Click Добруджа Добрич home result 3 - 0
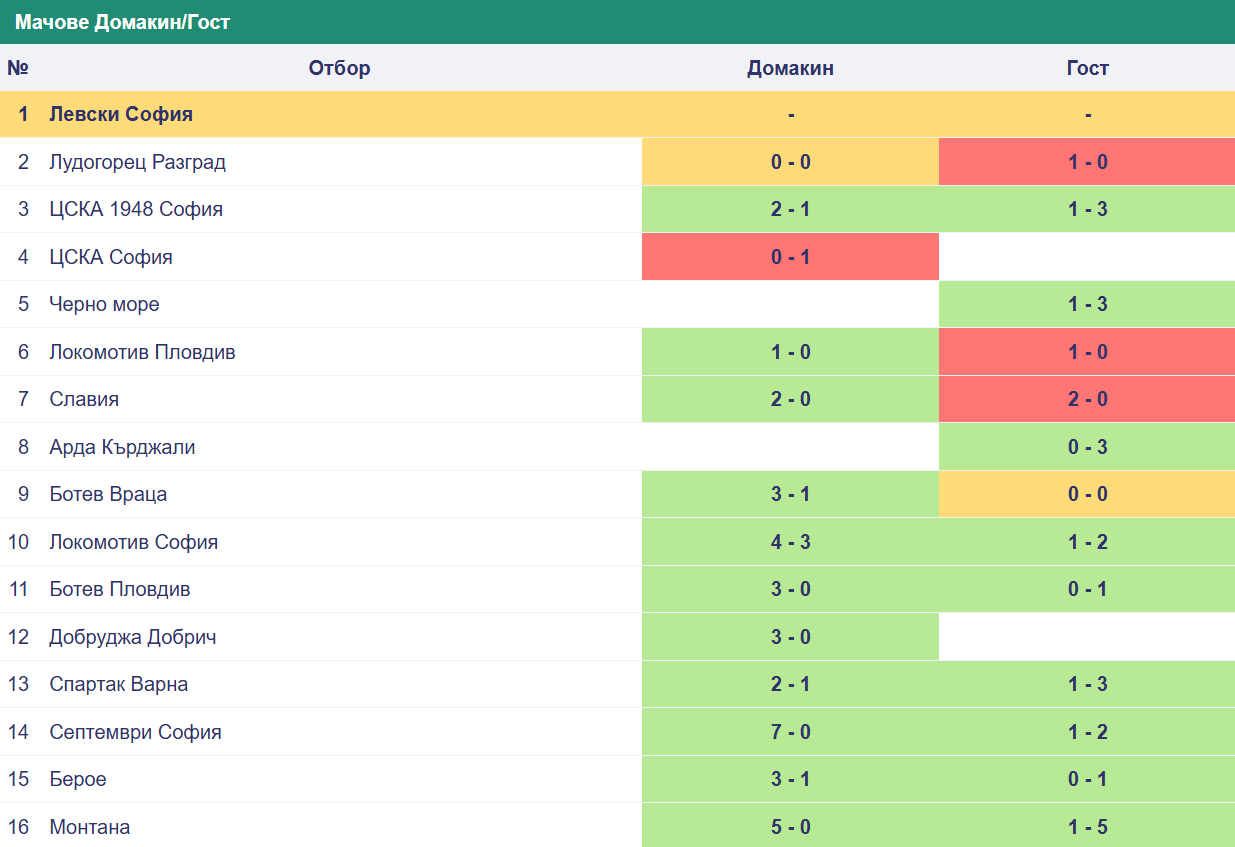This screenshot has height=847, width=1235. coord(790,637)
